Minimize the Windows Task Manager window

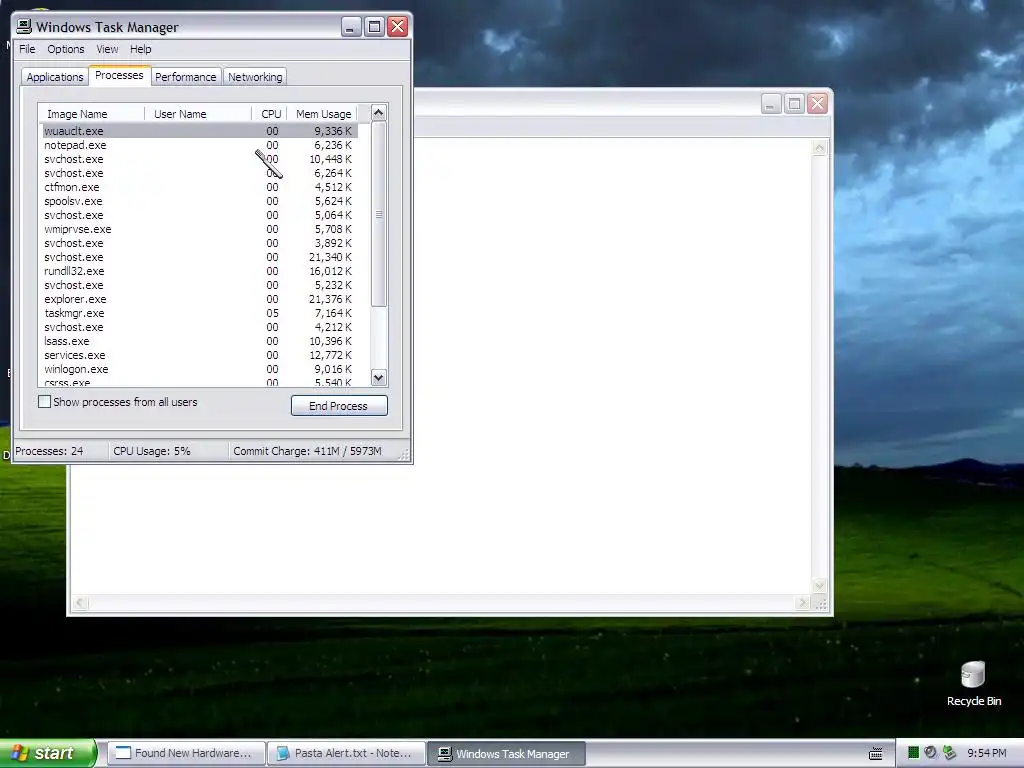(351, 27)
